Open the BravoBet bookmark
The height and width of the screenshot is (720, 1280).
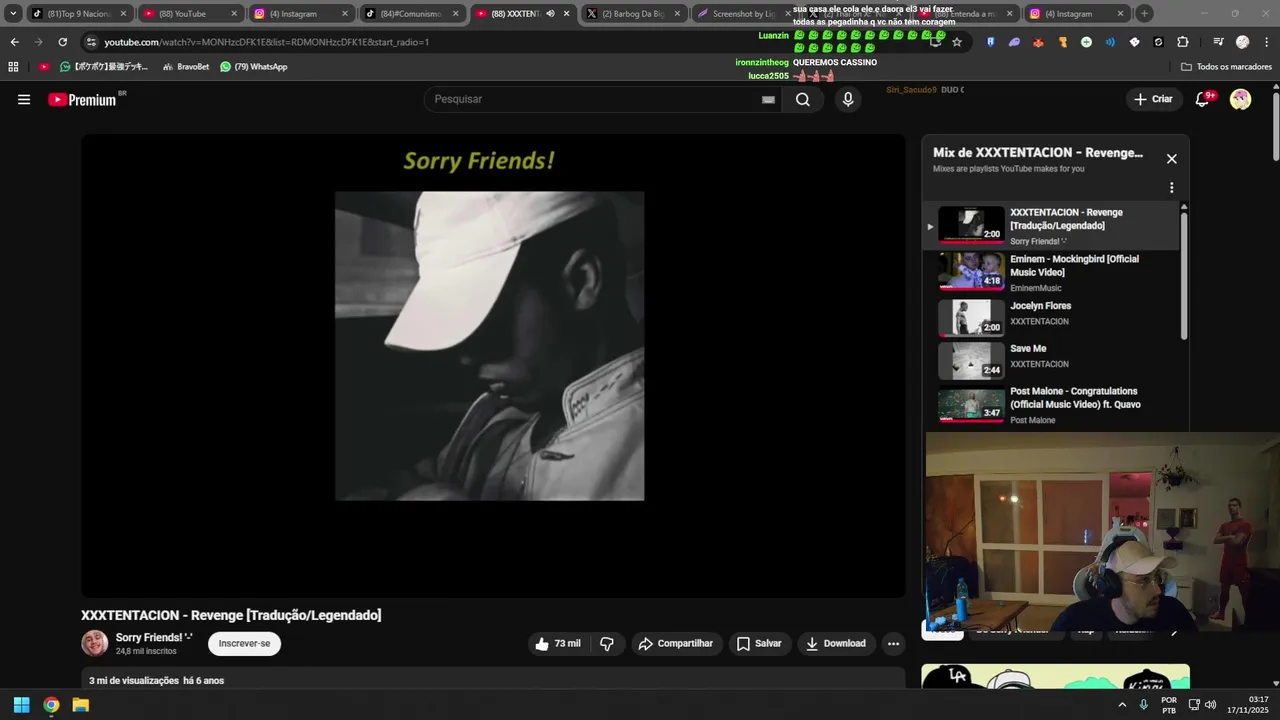tap(186, 67)
